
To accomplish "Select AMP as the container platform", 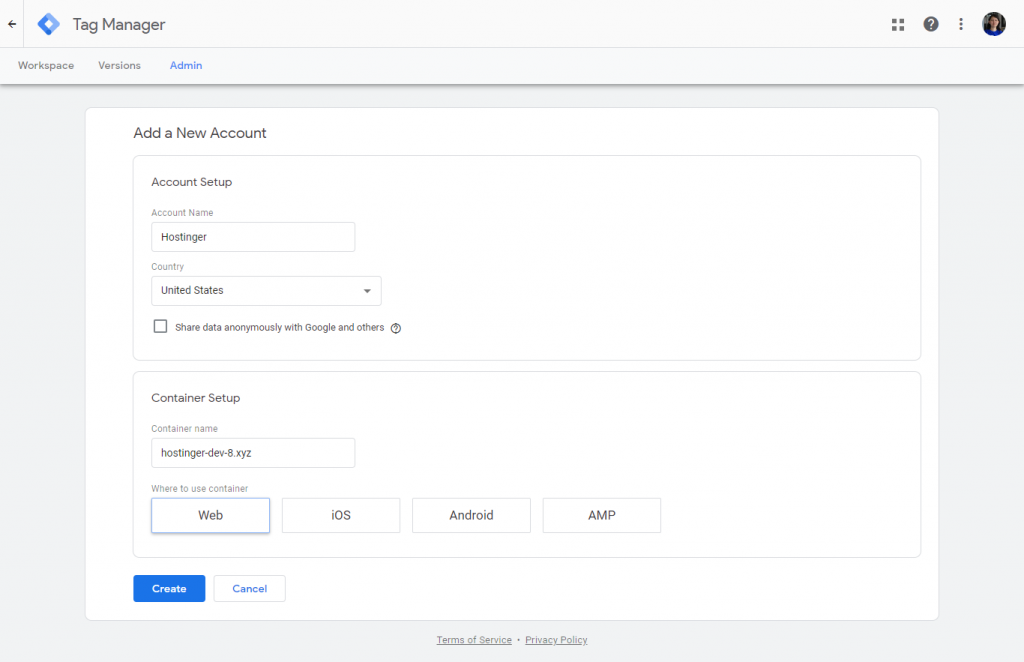I will tap(601, 515).
